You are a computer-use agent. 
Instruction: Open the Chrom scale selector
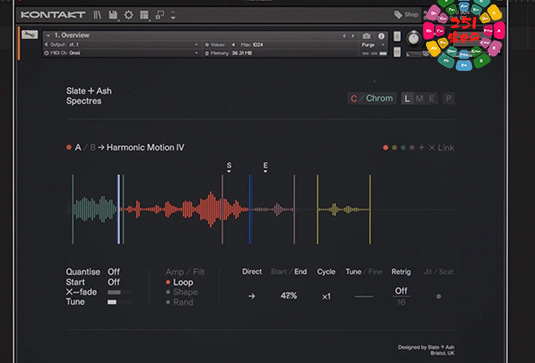[379, 98]
